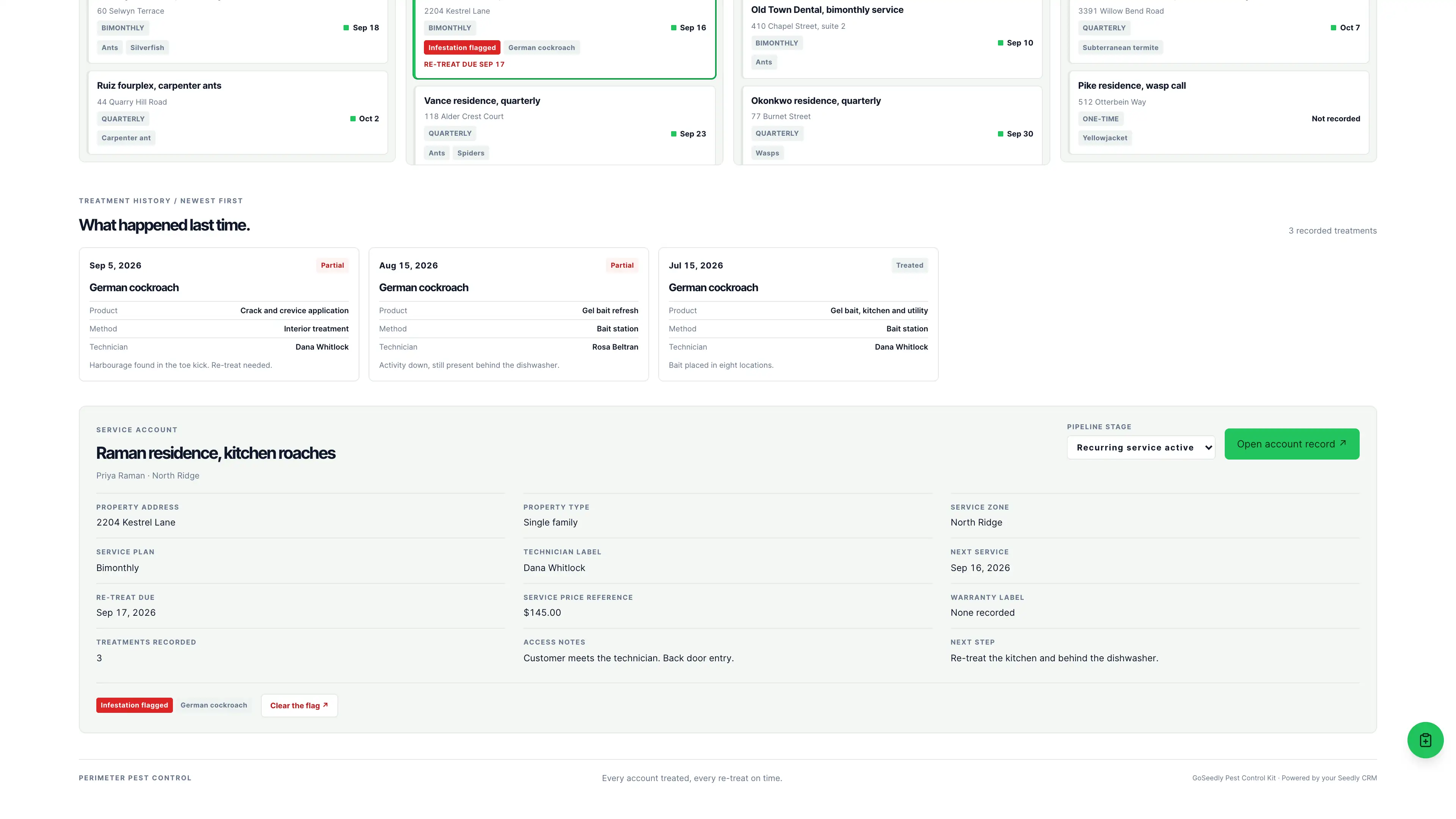
Task: Click the None recorded warranty value
Action: (x=982, y=613)
